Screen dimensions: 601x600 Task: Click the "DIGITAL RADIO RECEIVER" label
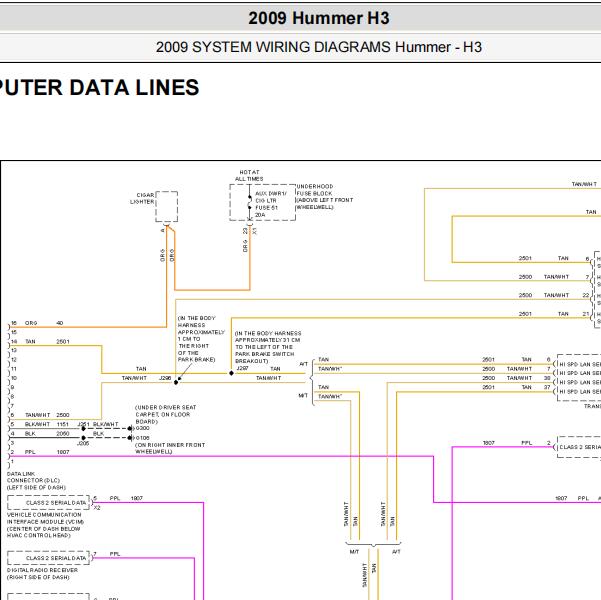pos(42,574)
